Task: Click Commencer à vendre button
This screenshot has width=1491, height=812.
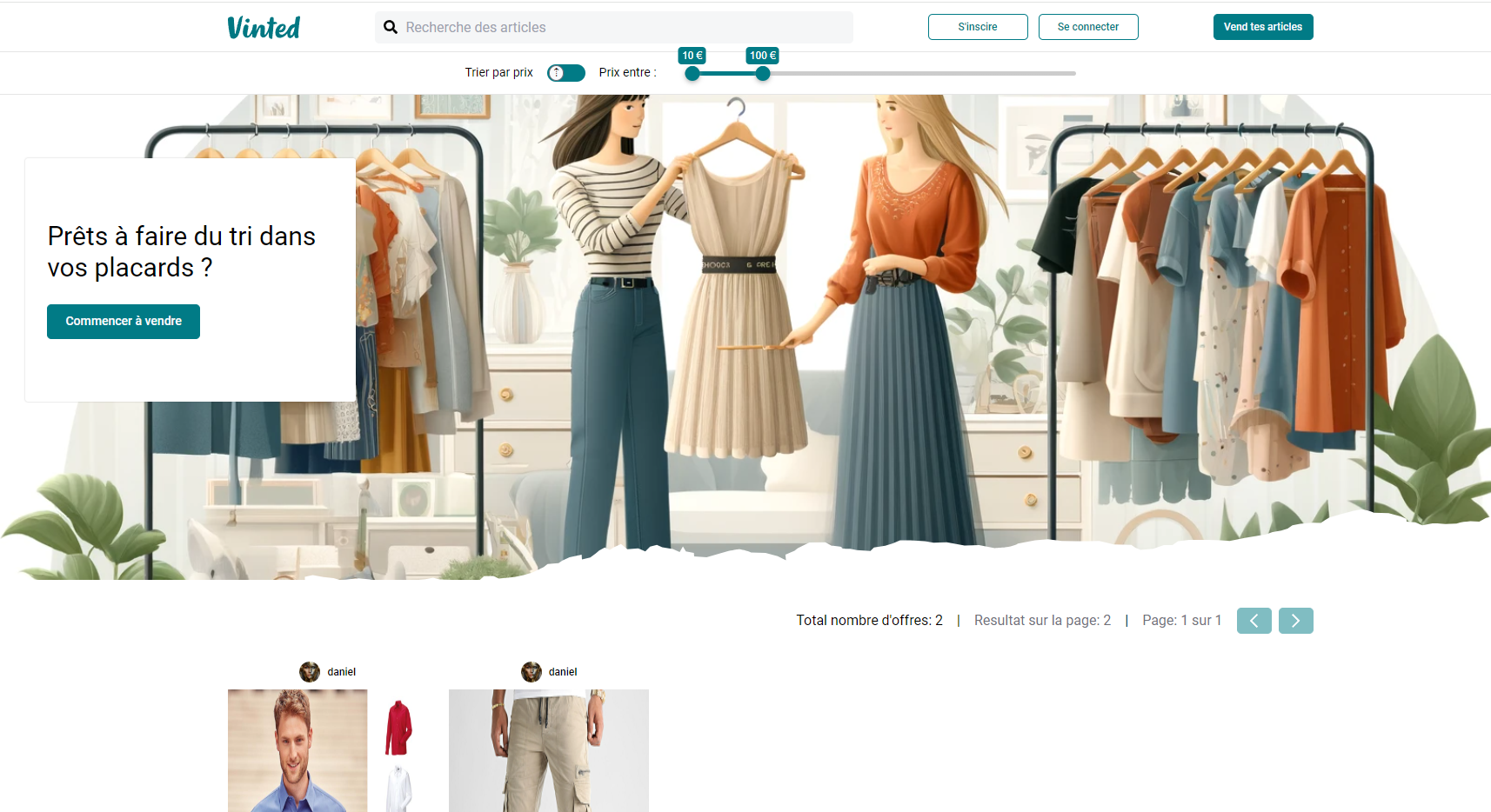Action: coord(124,322)
